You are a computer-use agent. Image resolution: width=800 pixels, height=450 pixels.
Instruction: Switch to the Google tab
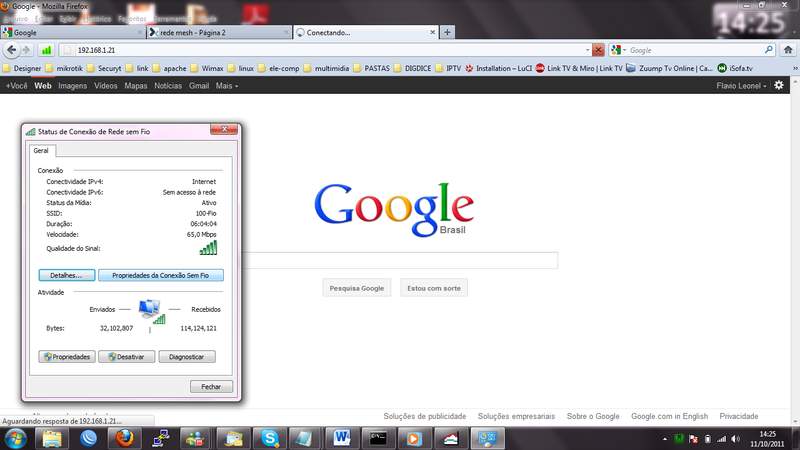(72, 32)
